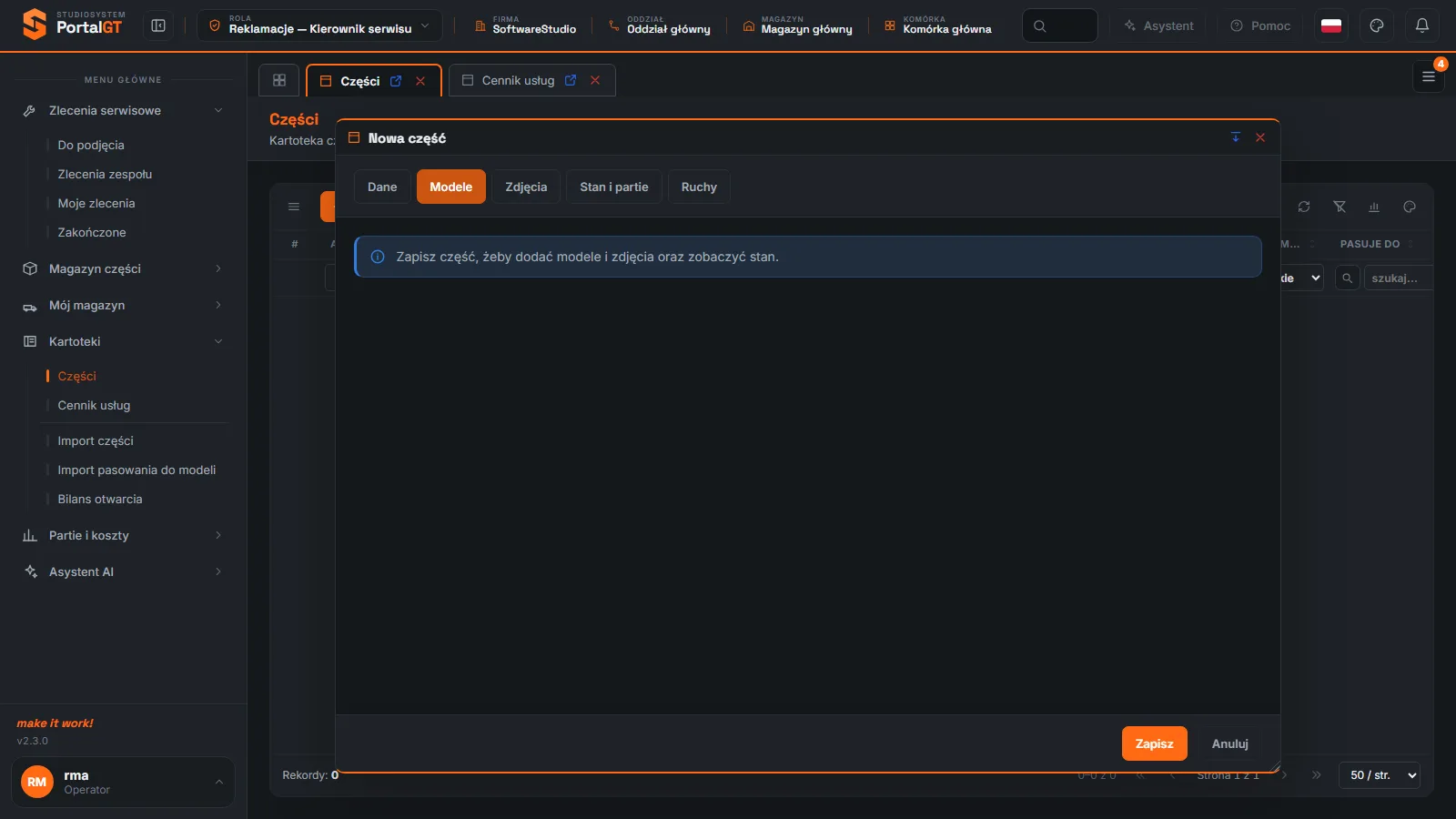
Task: Refresh the parts table
Action: point(1304,207)
